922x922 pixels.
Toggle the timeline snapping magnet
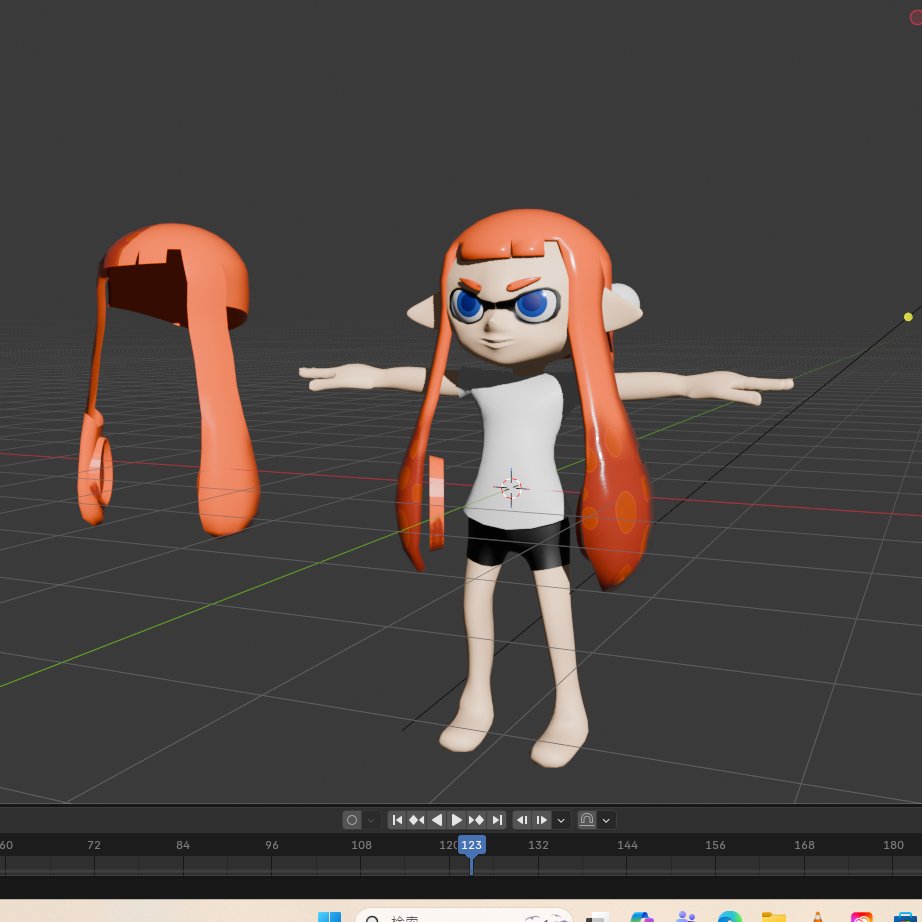(x=587, y=820)
